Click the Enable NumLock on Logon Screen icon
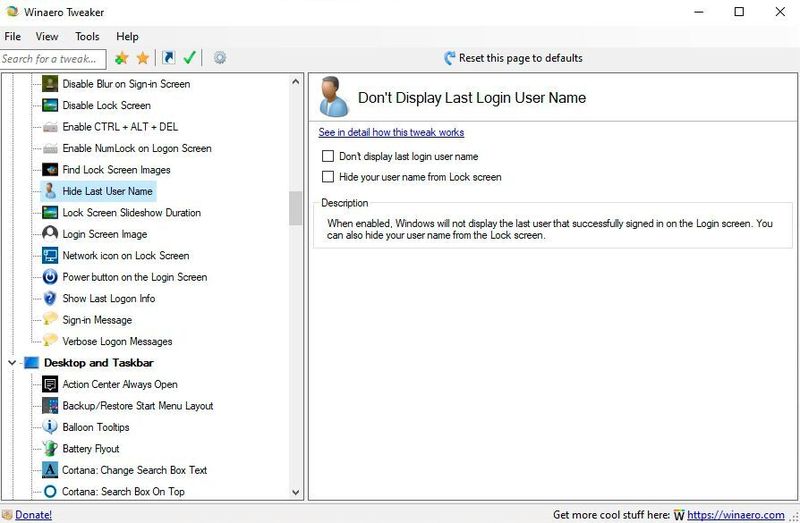 [50, 148]
